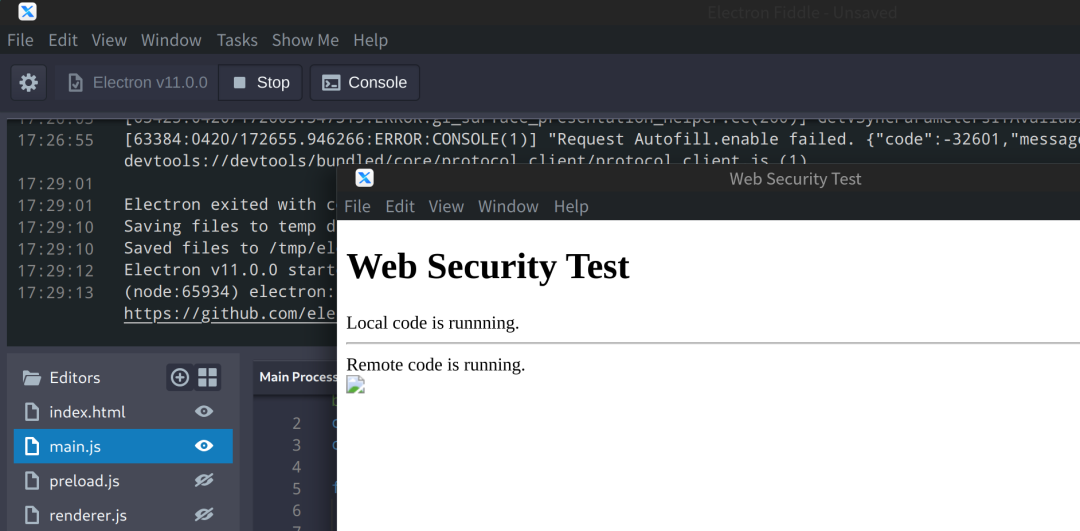Open File menu in Web Security Test window

click(357, 207)
